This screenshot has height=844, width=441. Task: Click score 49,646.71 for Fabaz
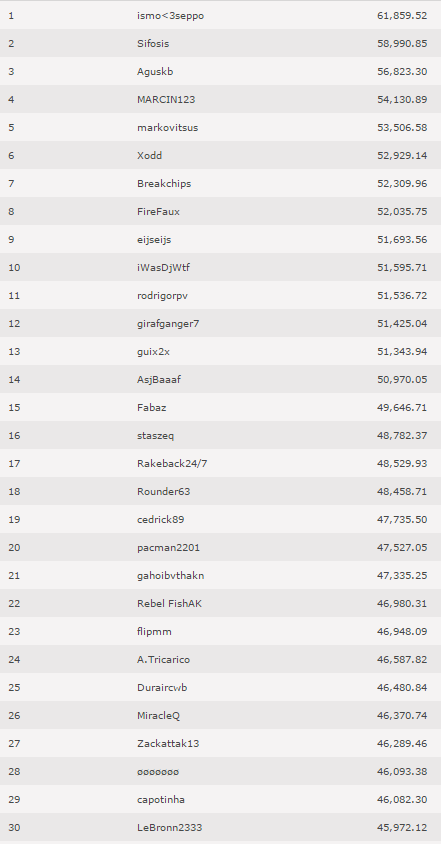402,407
